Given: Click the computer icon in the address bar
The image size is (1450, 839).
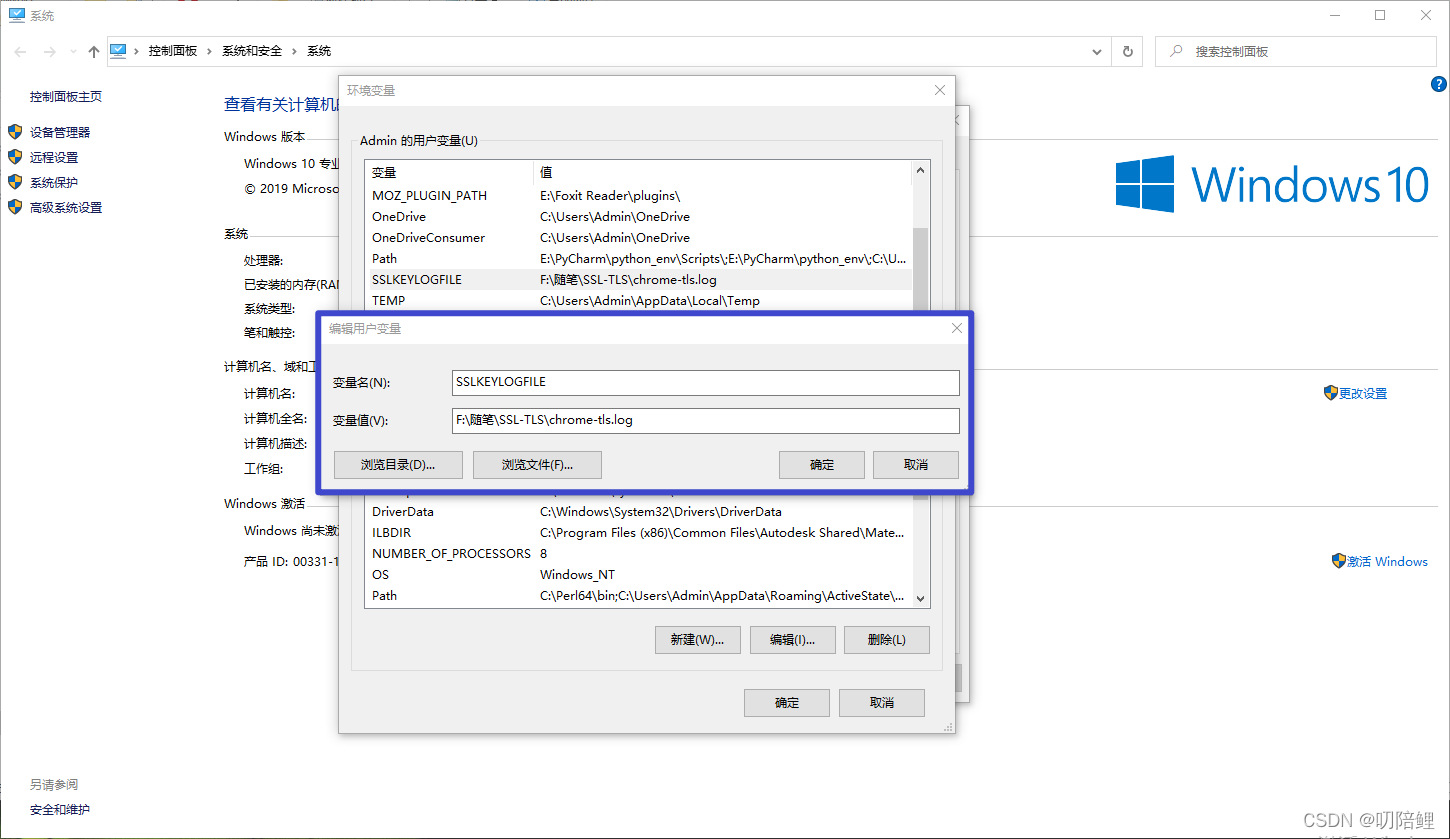Looking at the screenshot, I should (x=118, y=51).
